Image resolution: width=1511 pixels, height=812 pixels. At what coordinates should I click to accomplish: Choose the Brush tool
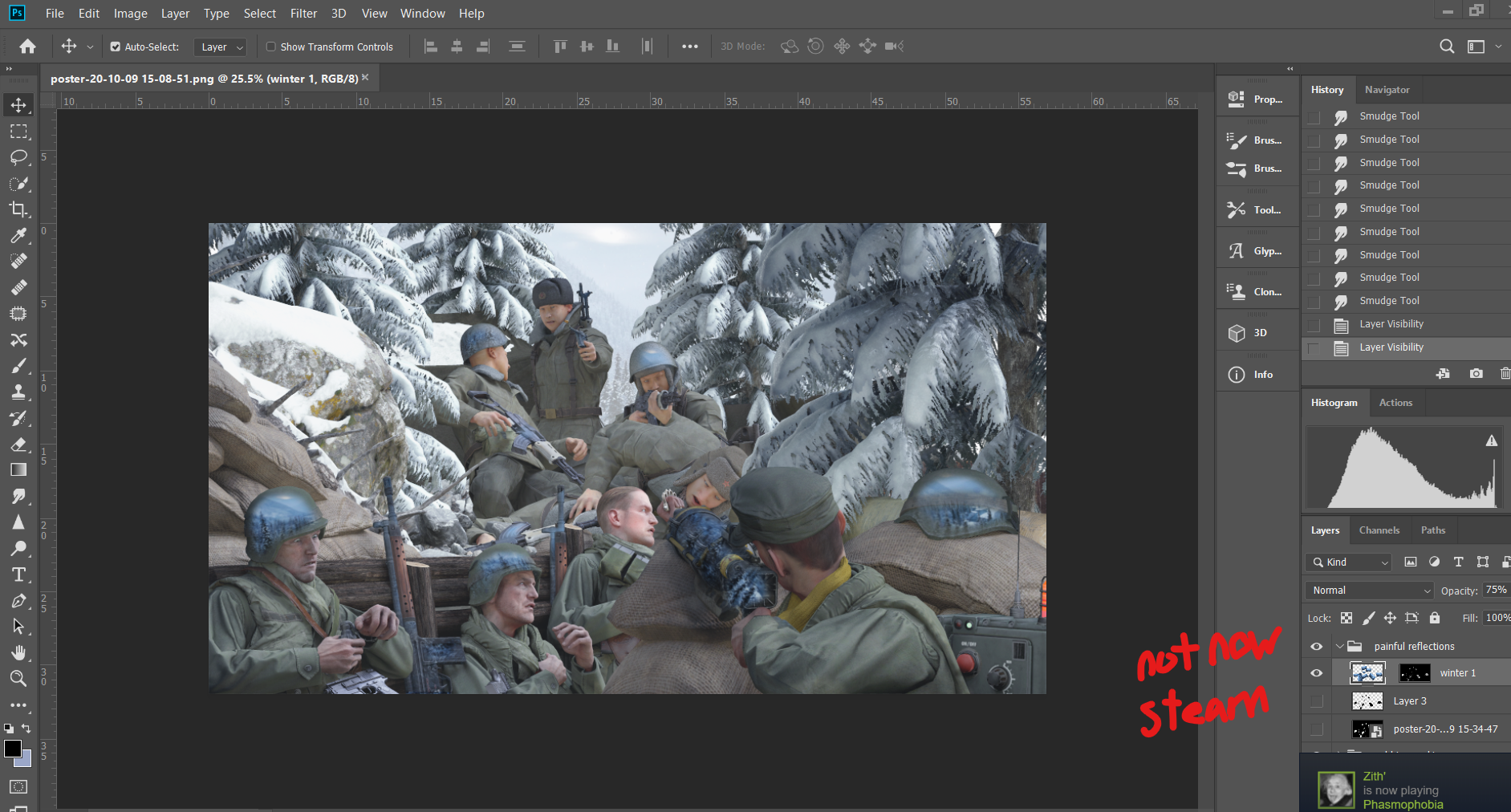(18, 366)
